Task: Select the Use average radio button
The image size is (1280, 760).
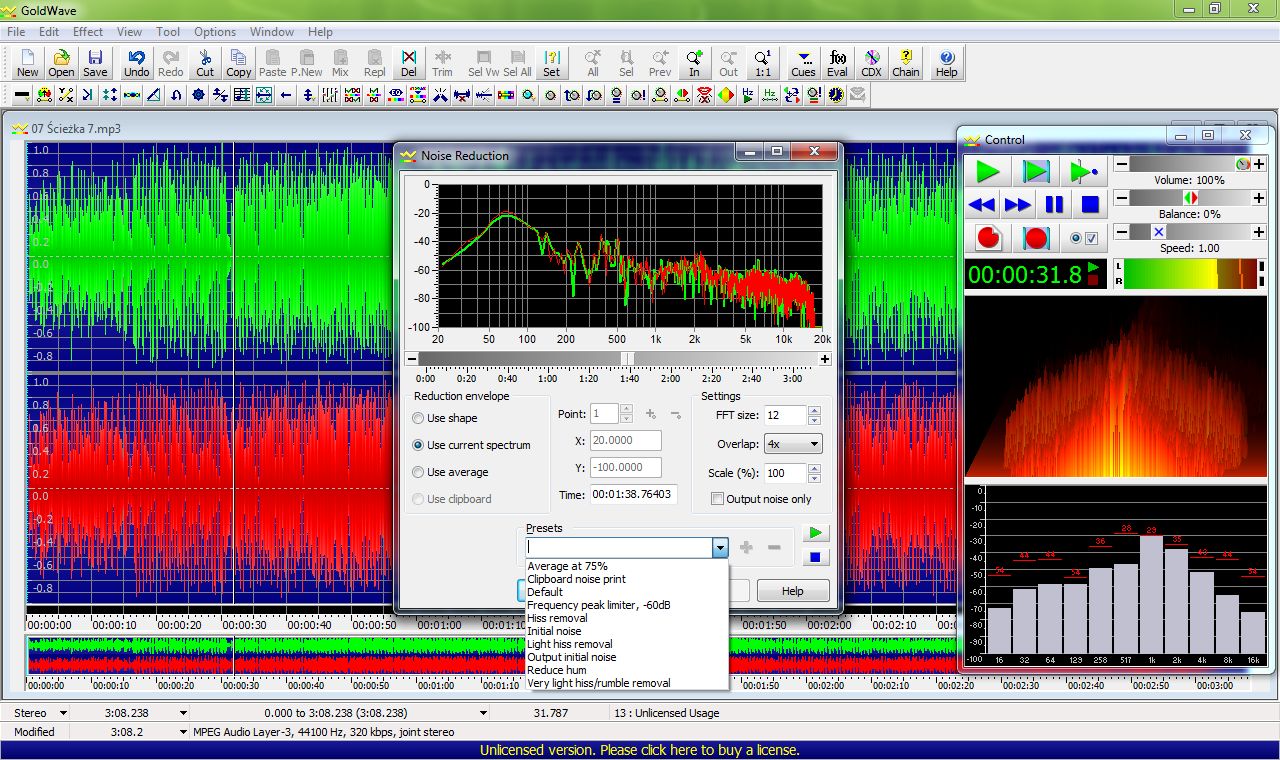Action: [x=450, y=472]
